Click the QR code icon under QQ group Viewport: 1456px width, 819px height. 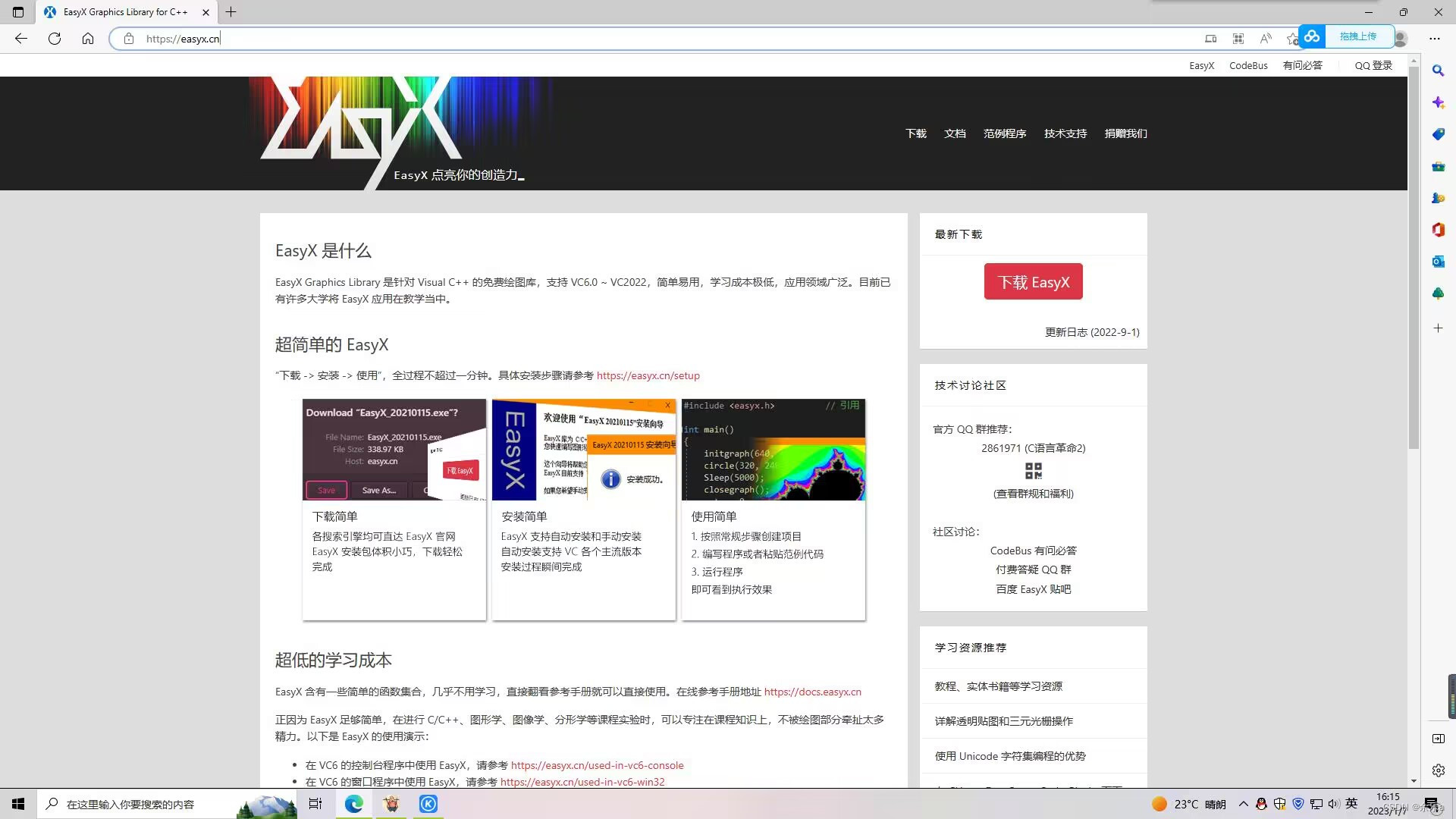coord(1033,471)
